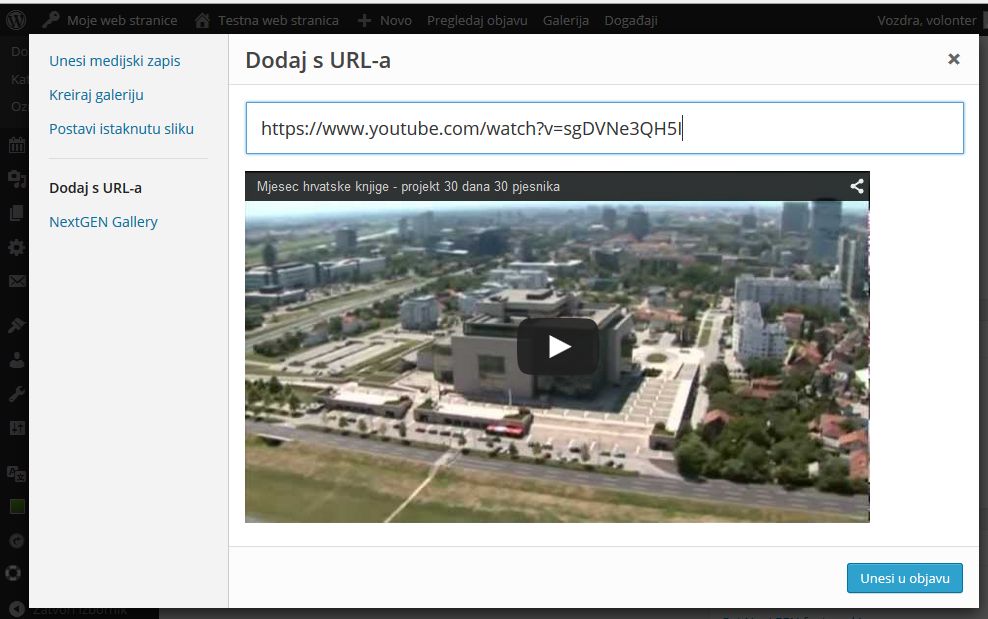Open the Moje web stranice menu
This screenshot has height=619, width=988.
pyautogui.click(x=122, y=21)
